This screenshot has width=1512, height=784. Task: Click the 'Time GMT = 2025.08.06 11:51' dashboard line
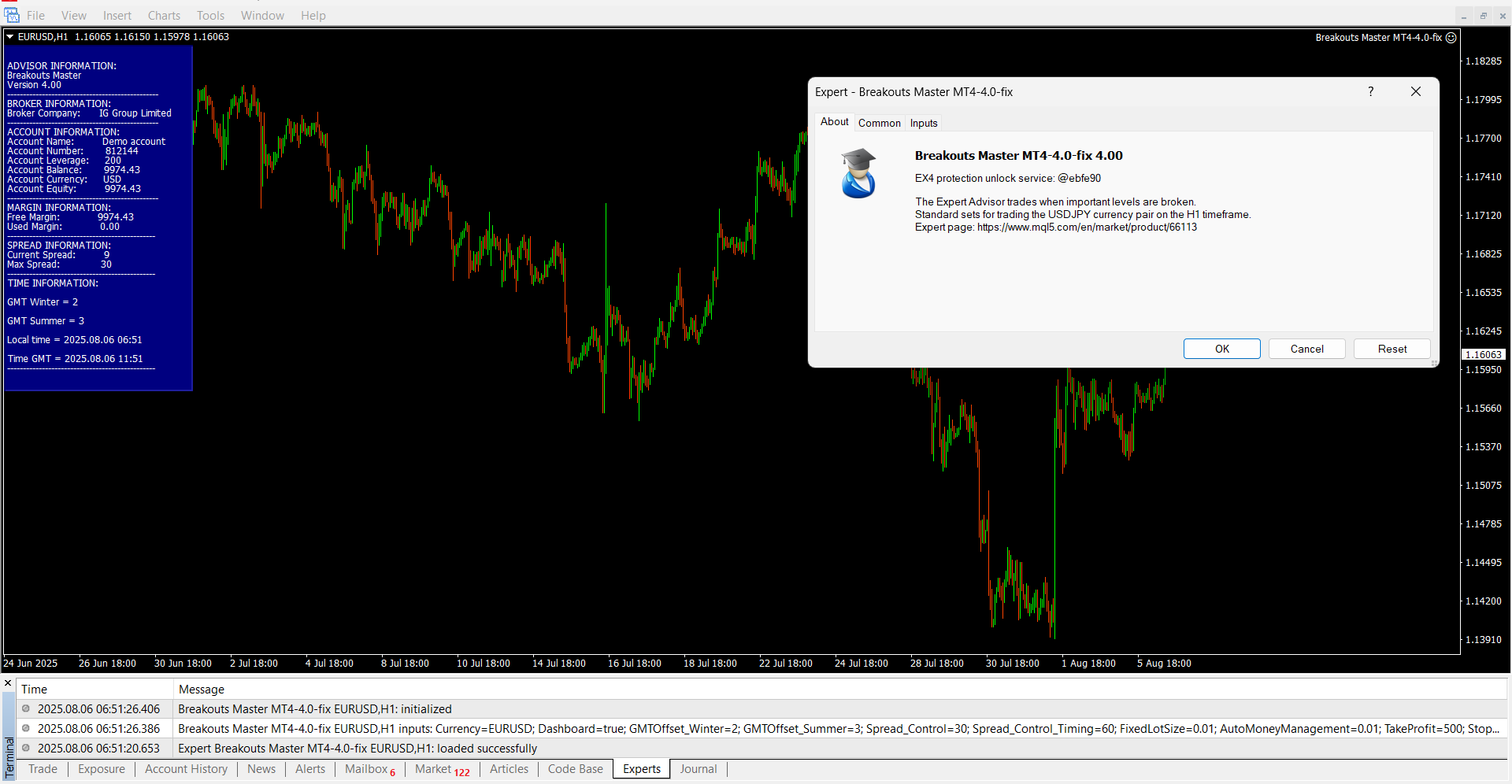point(76,359)
